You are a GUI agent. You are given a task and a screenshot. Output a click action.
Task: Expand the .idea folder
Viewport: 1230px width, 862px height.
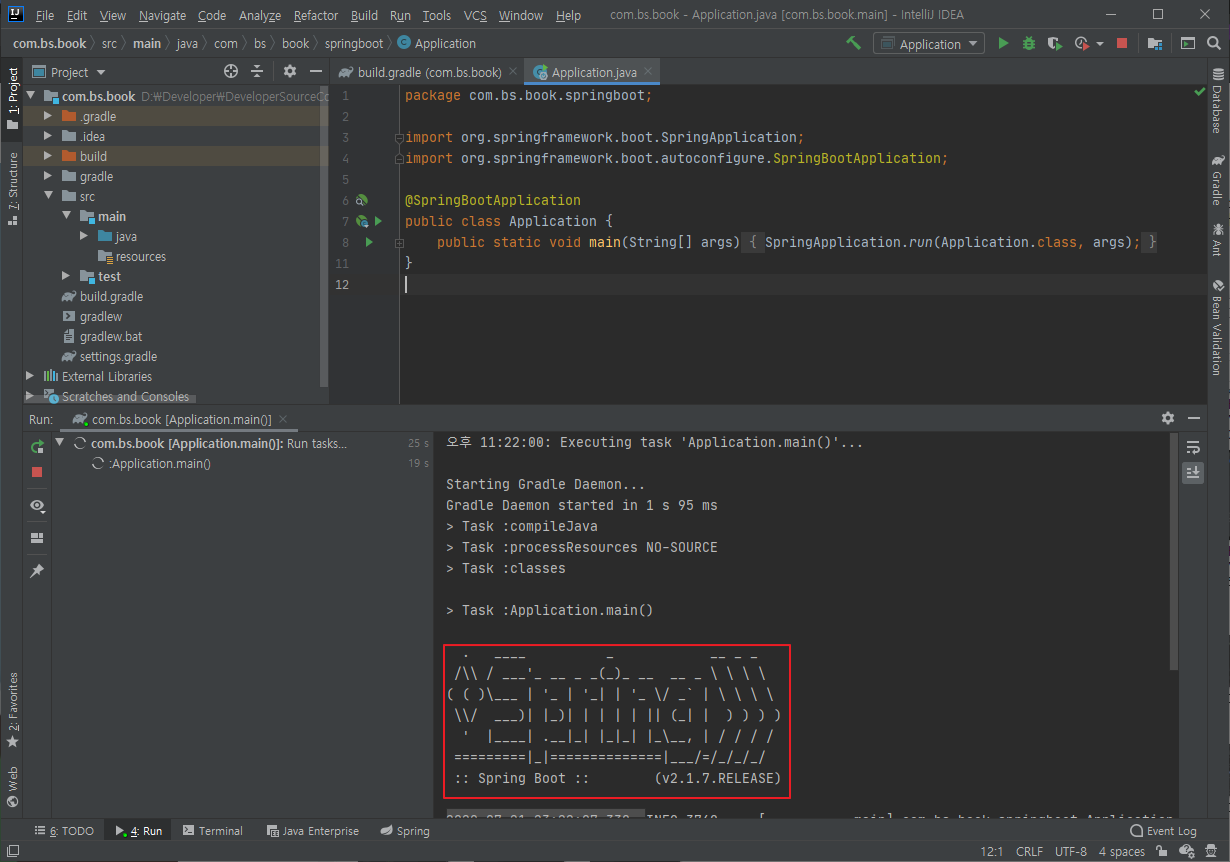click(x=47, y=136)
